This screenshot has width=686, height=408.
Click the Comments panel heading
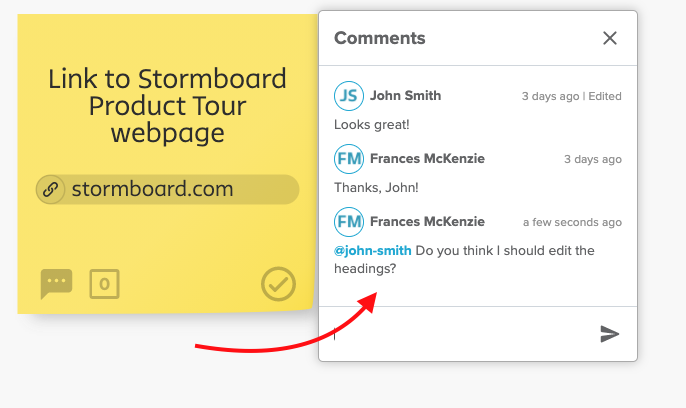coord(380,38)
